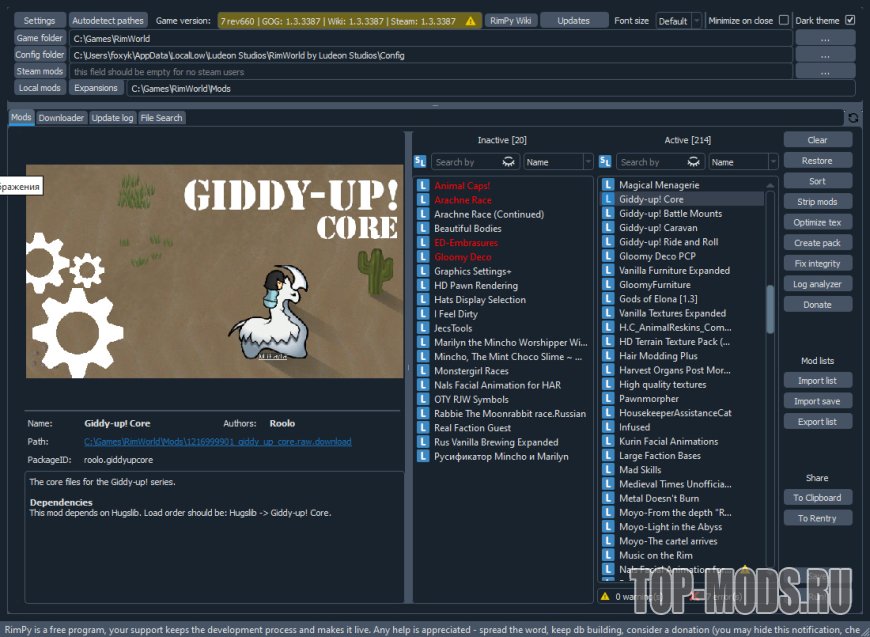Open the Font size dropdown
The width and height of the screenshot is (870, 637).
pos(679,21)
